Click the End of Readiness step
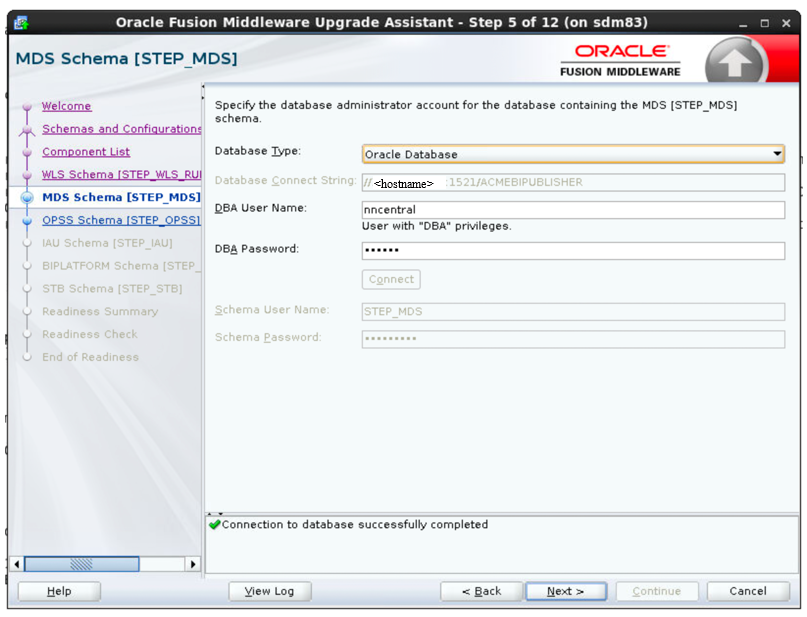This screenshot has height=617, width=807. (90, 357)
